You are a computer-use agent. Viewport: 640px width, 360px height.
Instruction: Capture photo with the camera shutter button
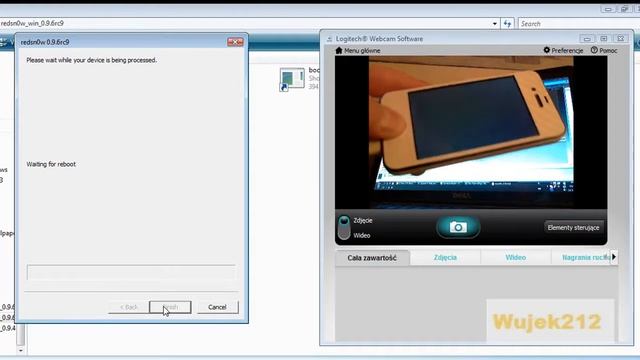tap(458, 227)
